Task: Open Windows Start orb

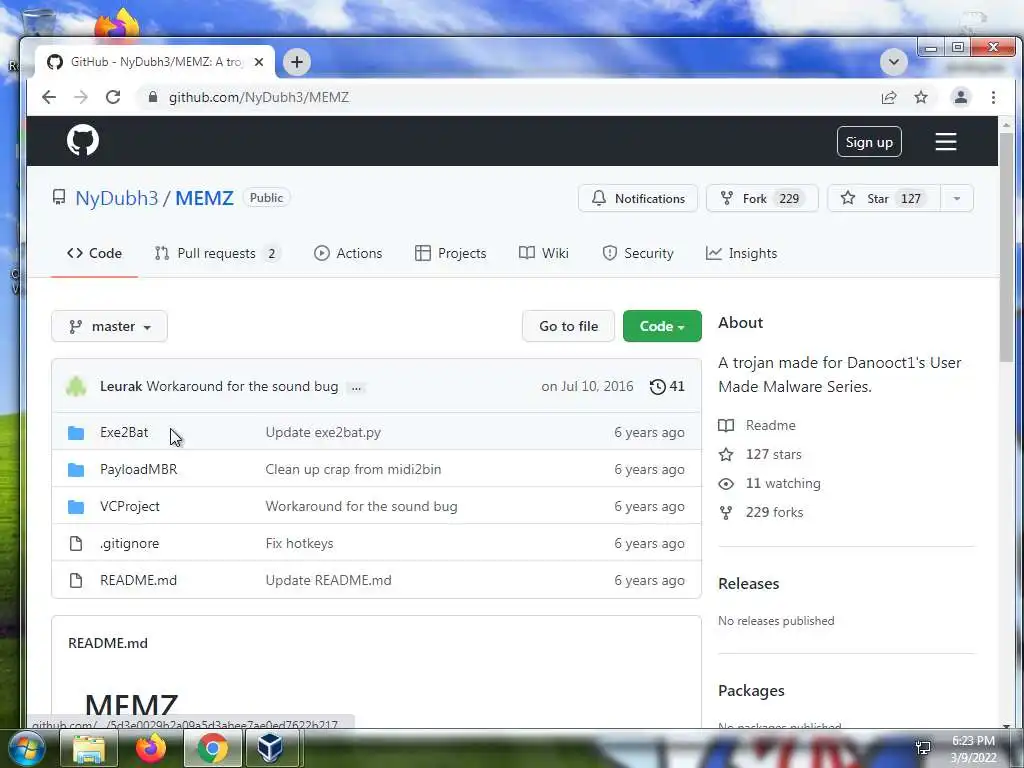Action: tap(27, 748)
